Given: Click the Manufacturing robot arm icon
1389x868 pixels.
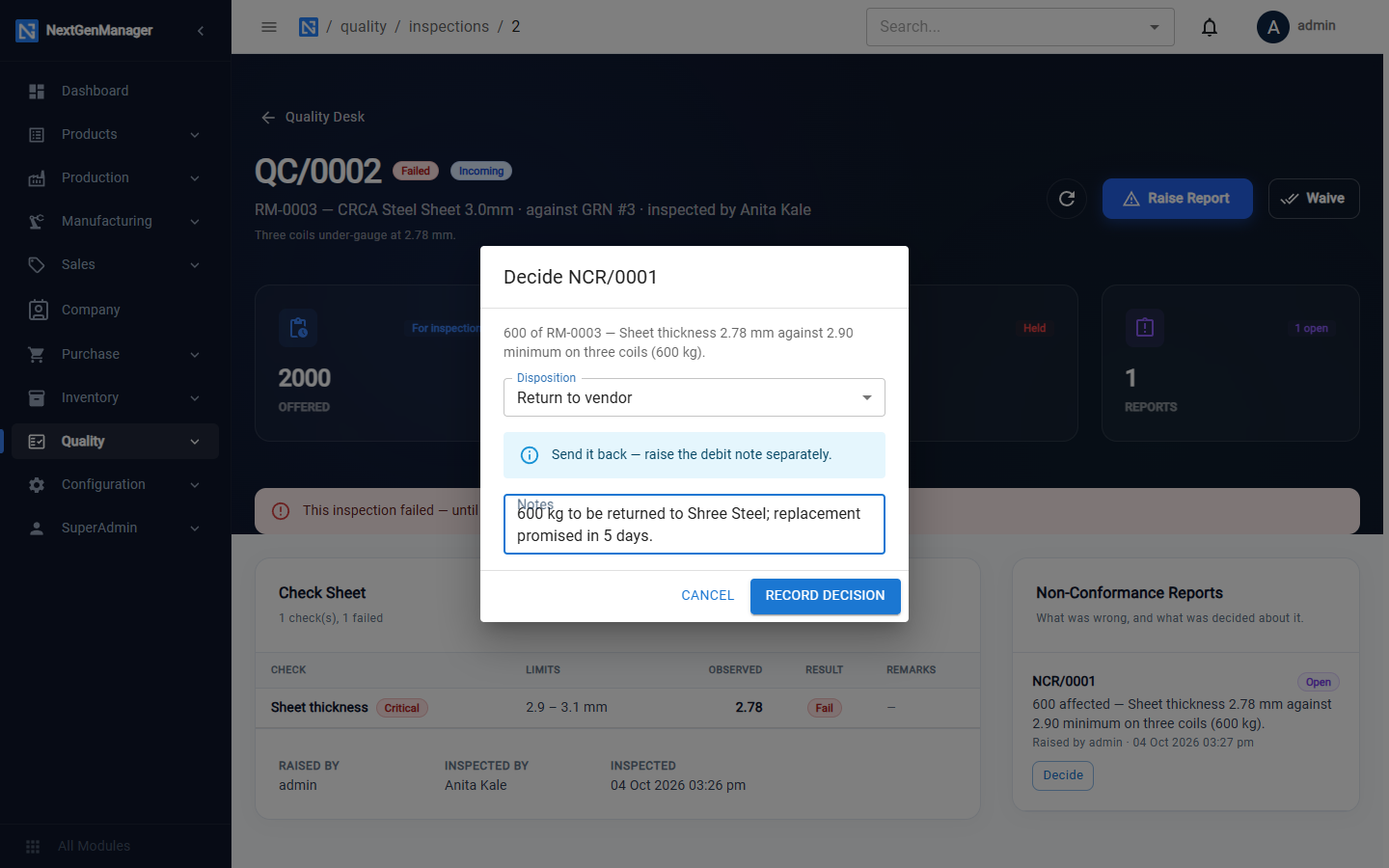Looking at the screenshot, I should [x=37, y=222].
